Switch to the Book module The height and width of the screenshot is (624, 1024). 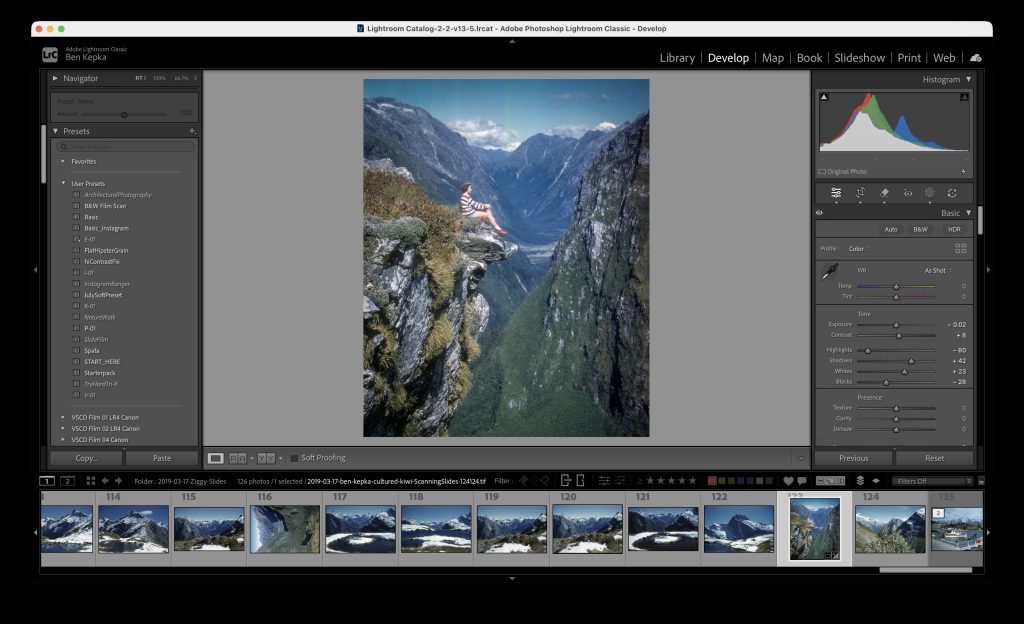809,57
